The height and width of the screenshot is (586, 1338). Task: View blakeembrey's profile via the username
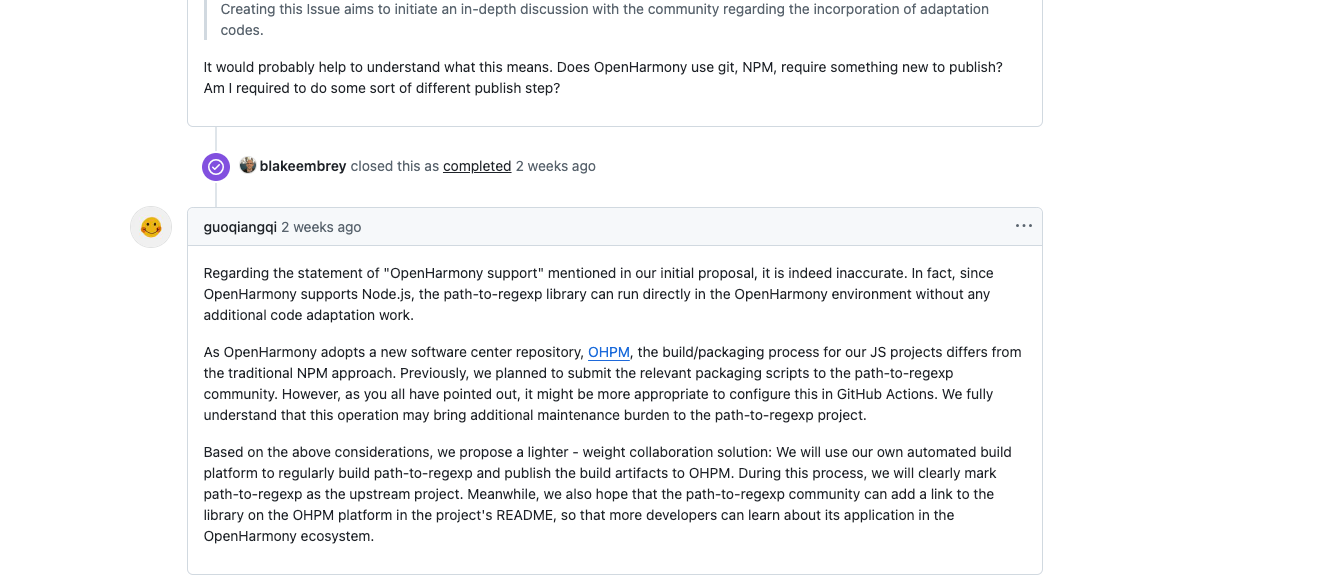tap(300, 166)
